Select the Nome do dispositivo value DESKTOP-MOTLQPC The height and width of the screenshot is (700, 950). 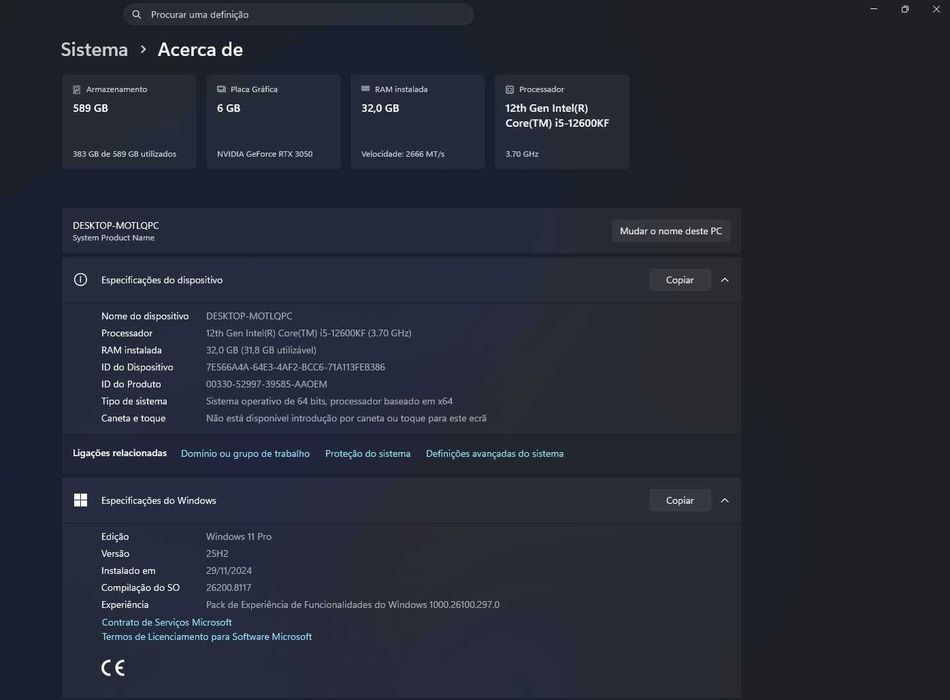(249, 316)
